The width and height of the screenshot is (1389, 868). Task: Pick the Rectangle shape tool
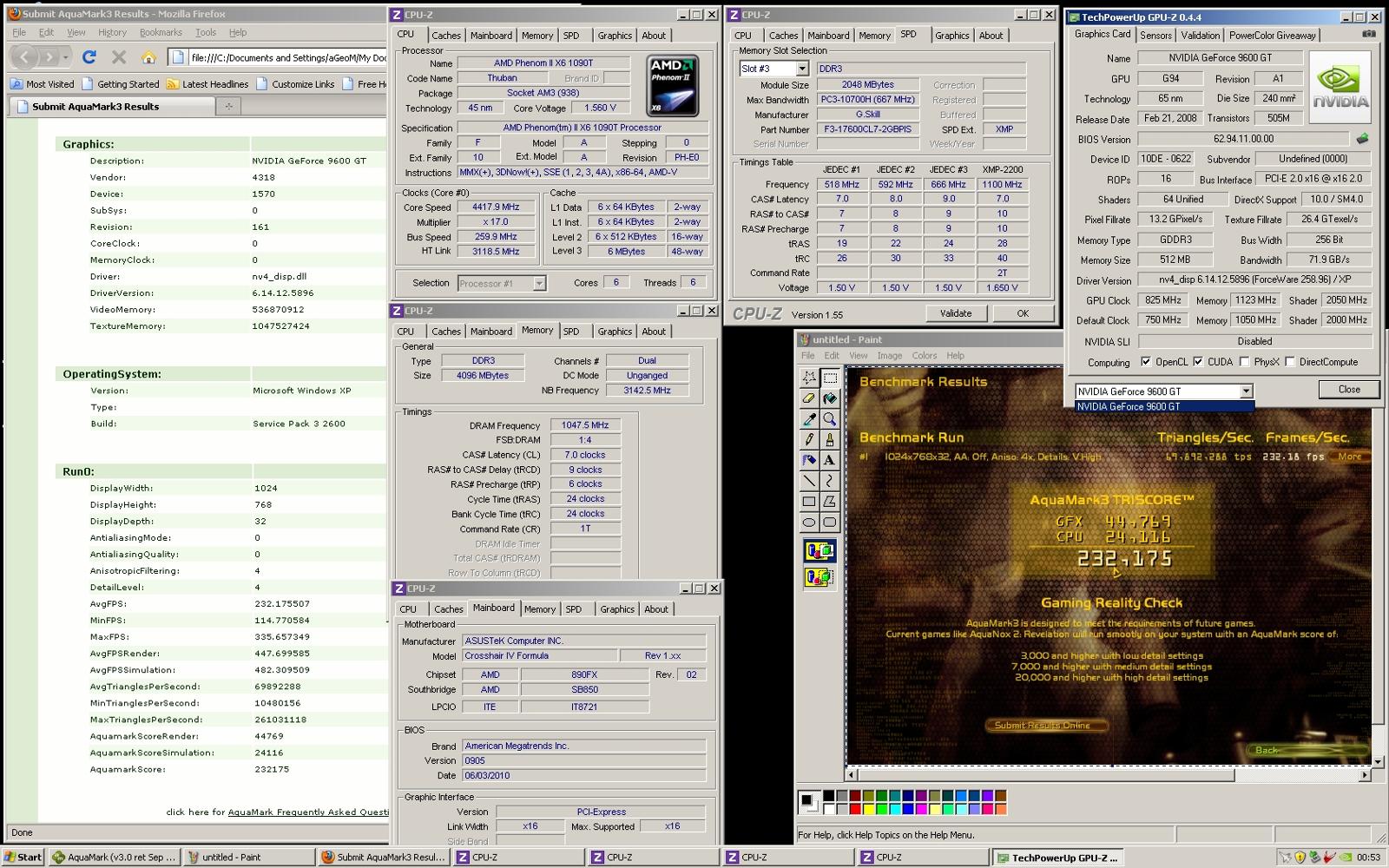809,502
